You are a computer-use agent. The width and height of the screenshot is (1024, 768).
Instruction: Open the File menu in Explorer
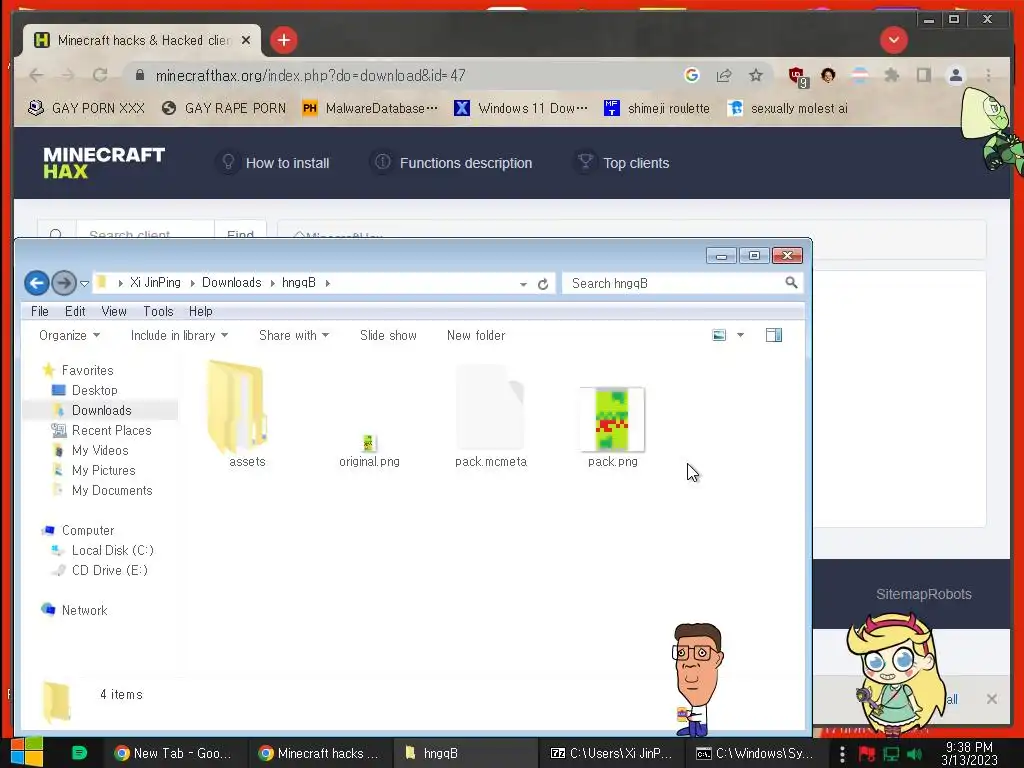40,312
